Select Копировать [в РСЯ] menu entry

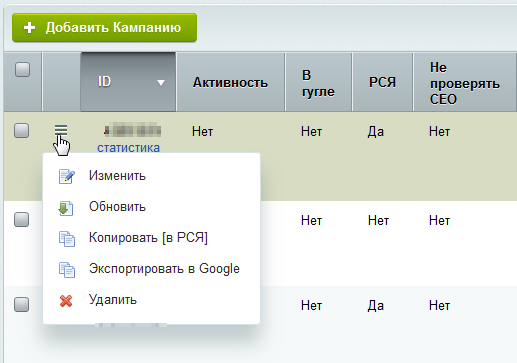coord(151,238)
